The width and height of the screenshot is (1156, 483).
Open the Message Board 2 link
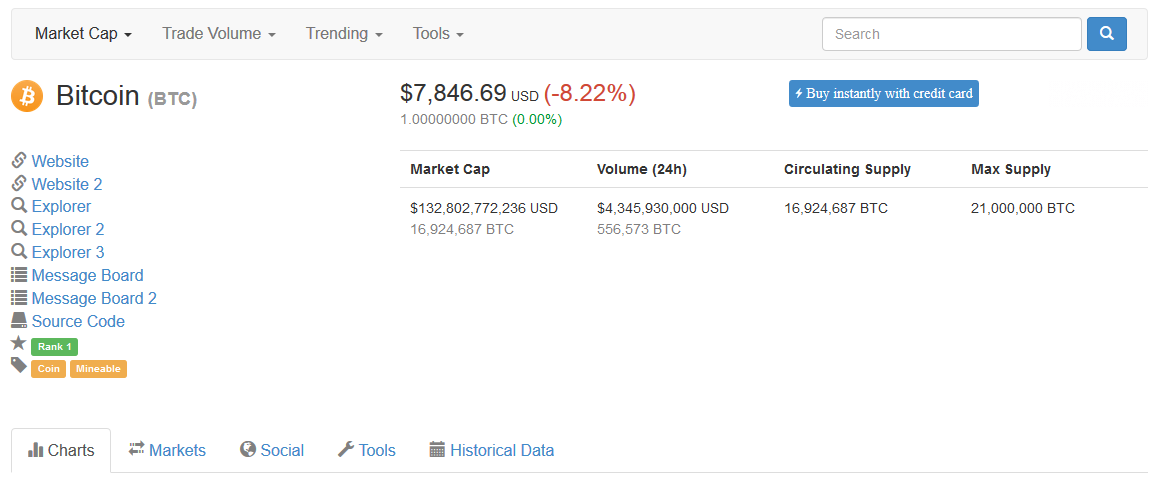94,298
